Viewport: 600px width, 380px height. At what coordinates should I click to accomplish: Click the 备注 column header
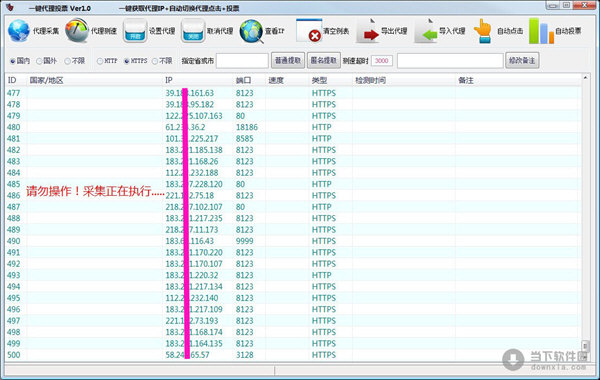click(x=466, y=80)
